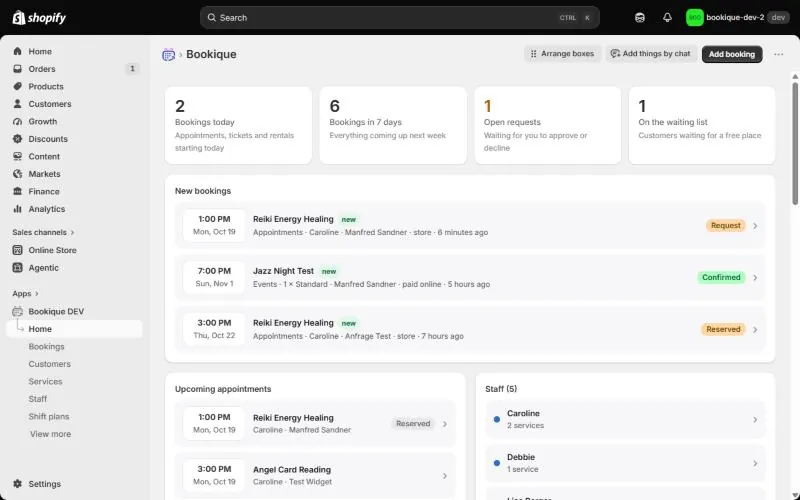800x500 pixels.
Task: Open the Bookings today card
Action: (238, 126)
